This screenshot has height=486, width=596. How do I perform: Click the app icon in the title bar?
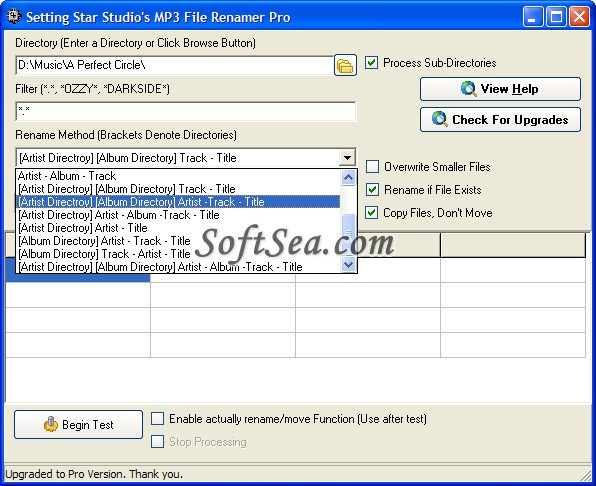pos(14,16)
